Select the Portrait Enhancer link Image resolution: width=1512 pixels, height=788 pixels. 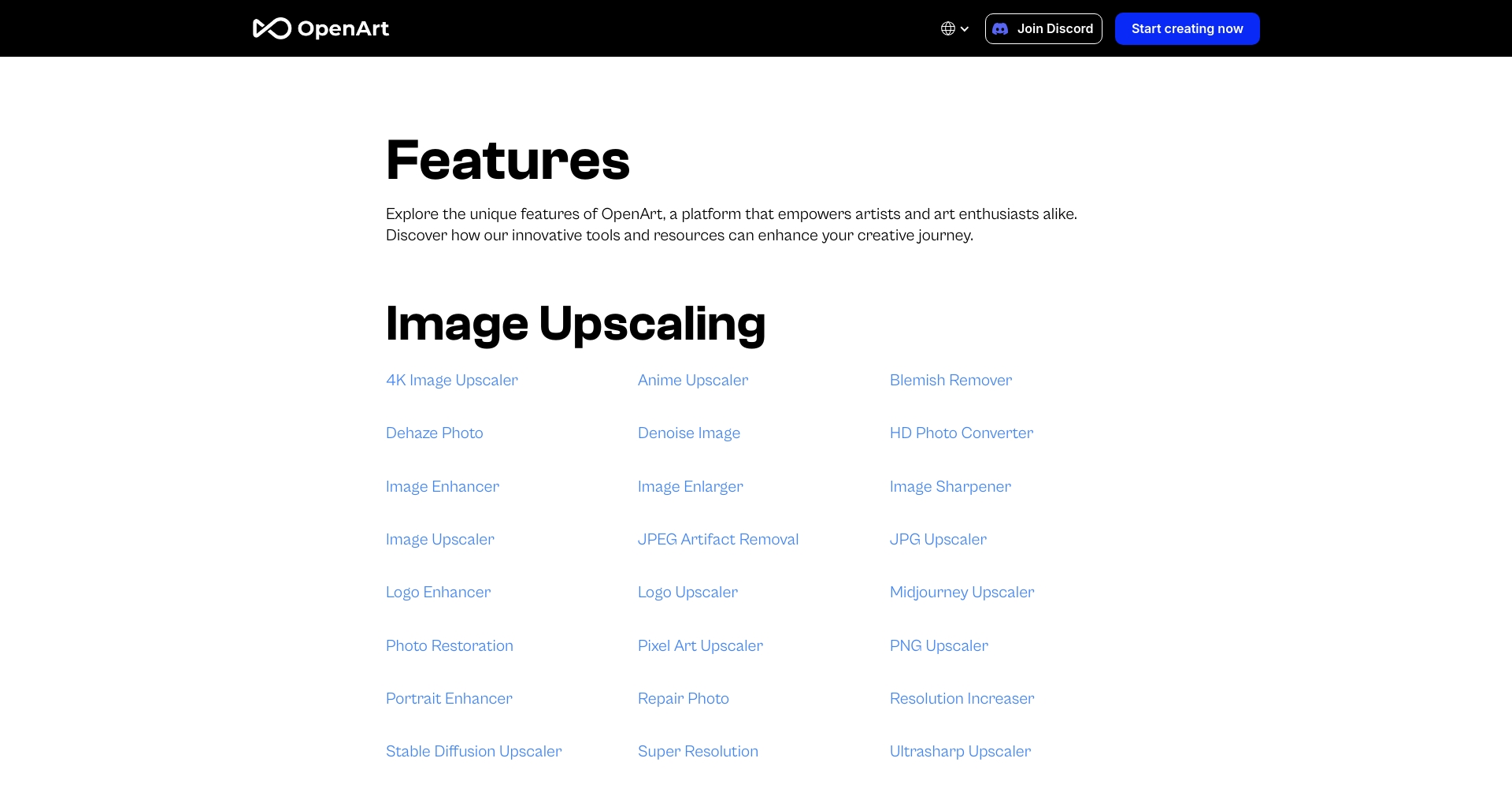pyautogui.click(x=449, y=698)
